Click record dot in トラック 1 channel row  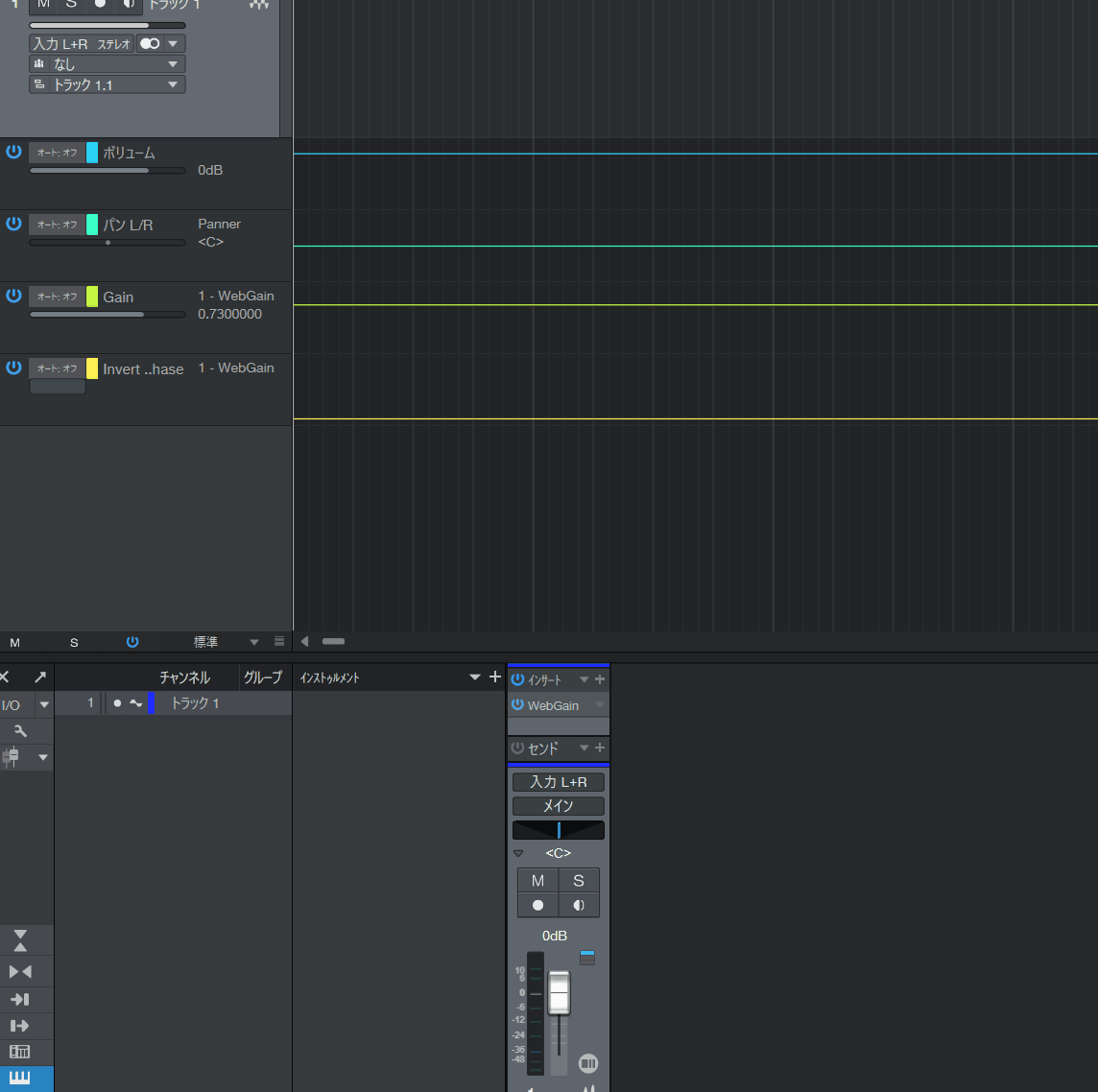coord(117,702)
